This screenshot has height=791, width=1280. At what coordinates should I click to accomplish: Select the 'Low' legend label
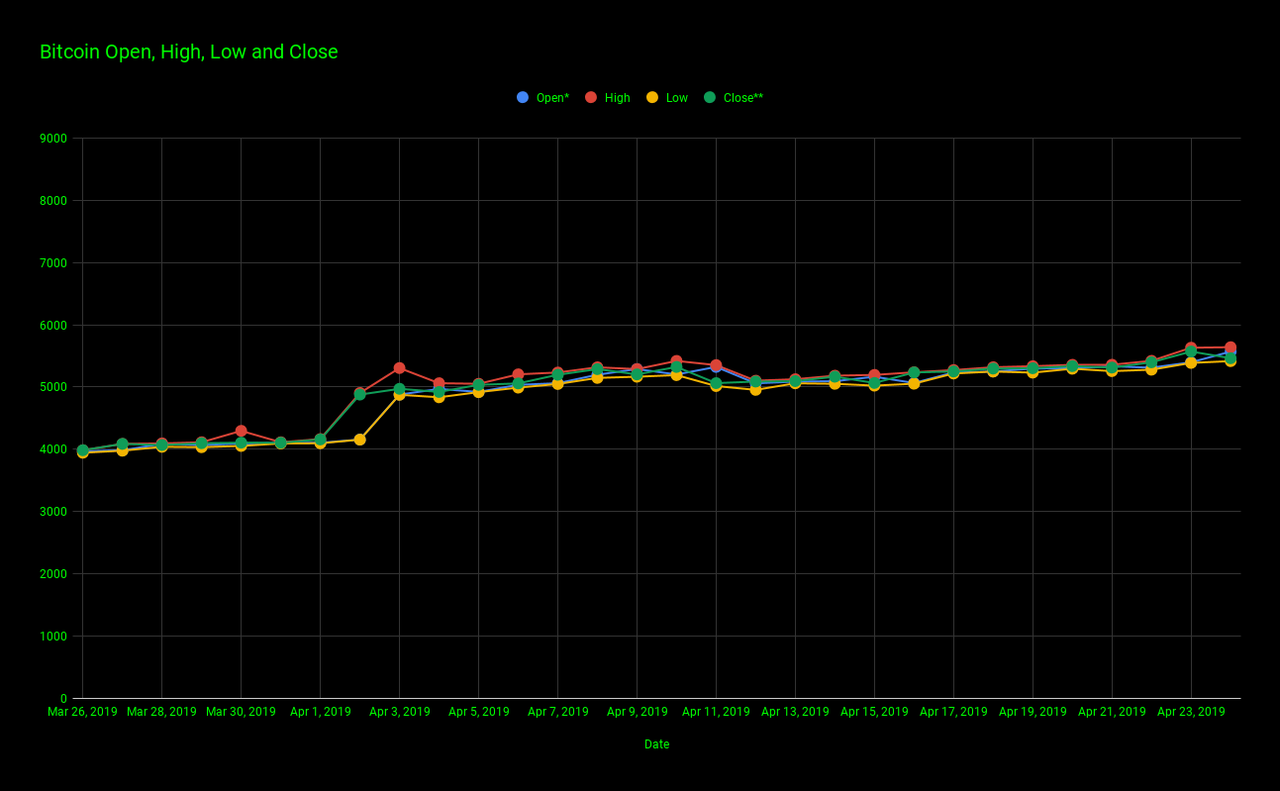(x=677, y=98)
